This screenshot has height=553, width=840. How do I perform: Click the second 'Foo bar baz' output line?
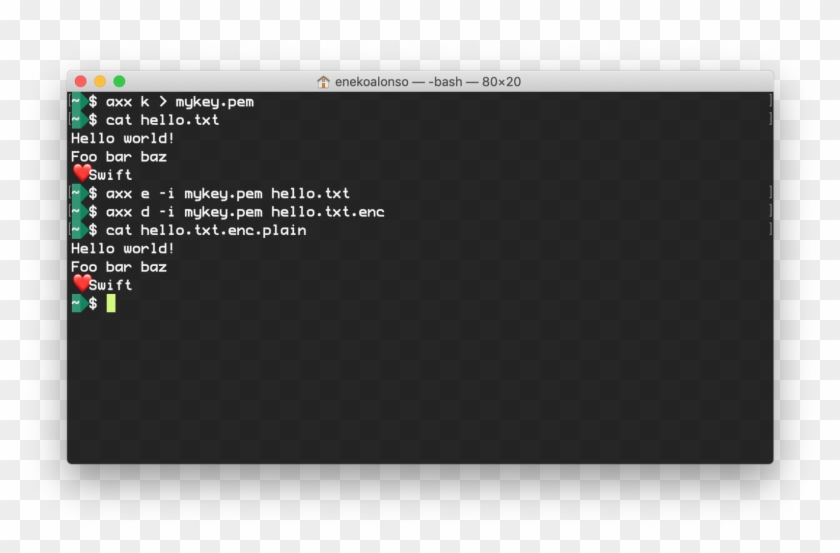click(x=119, y=267)
